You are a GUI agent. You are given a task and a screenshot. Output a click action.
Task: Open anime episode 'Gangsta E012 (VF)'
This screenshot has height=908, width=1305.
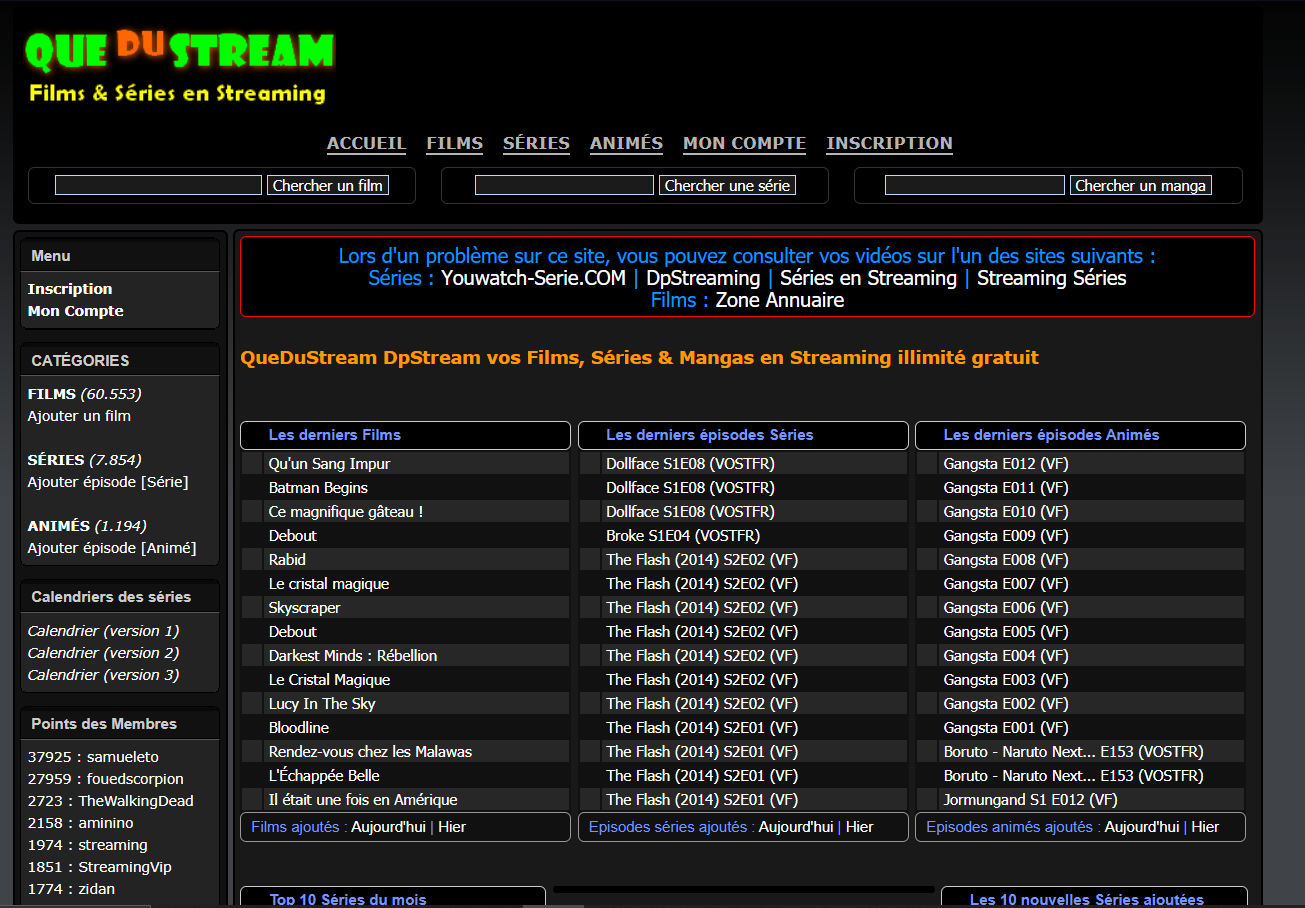(x=1006, y=464)
